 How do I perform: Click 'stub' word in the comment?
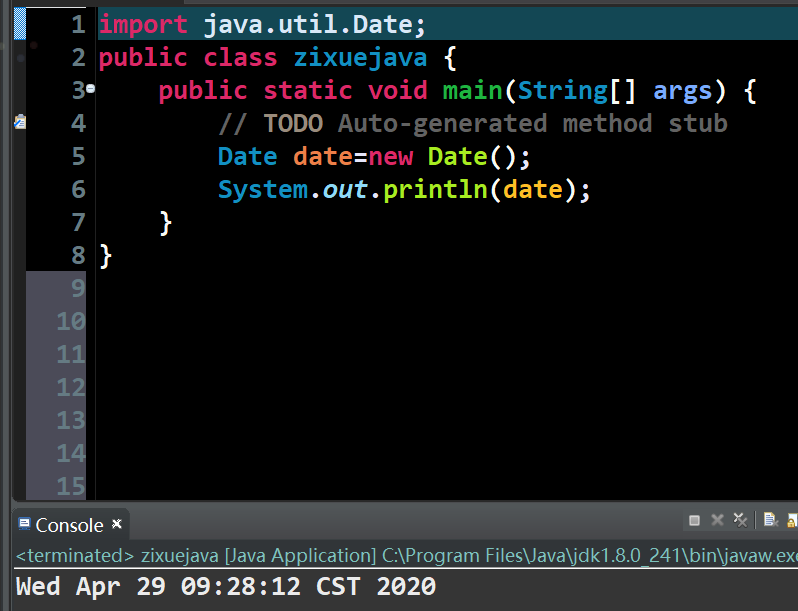click(x=698, y=124)
